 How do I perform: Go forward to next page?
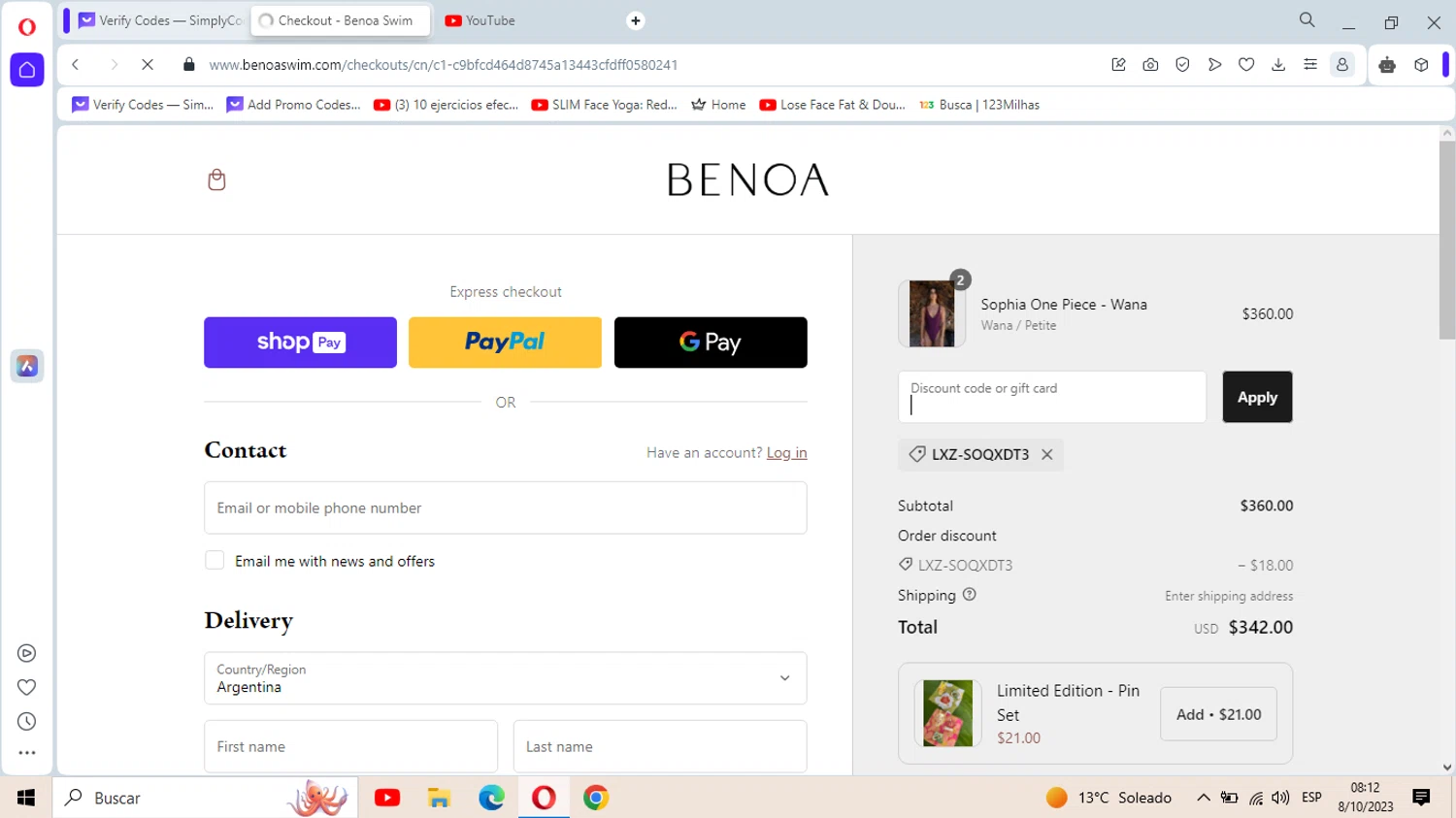click(x=113, y=65)
